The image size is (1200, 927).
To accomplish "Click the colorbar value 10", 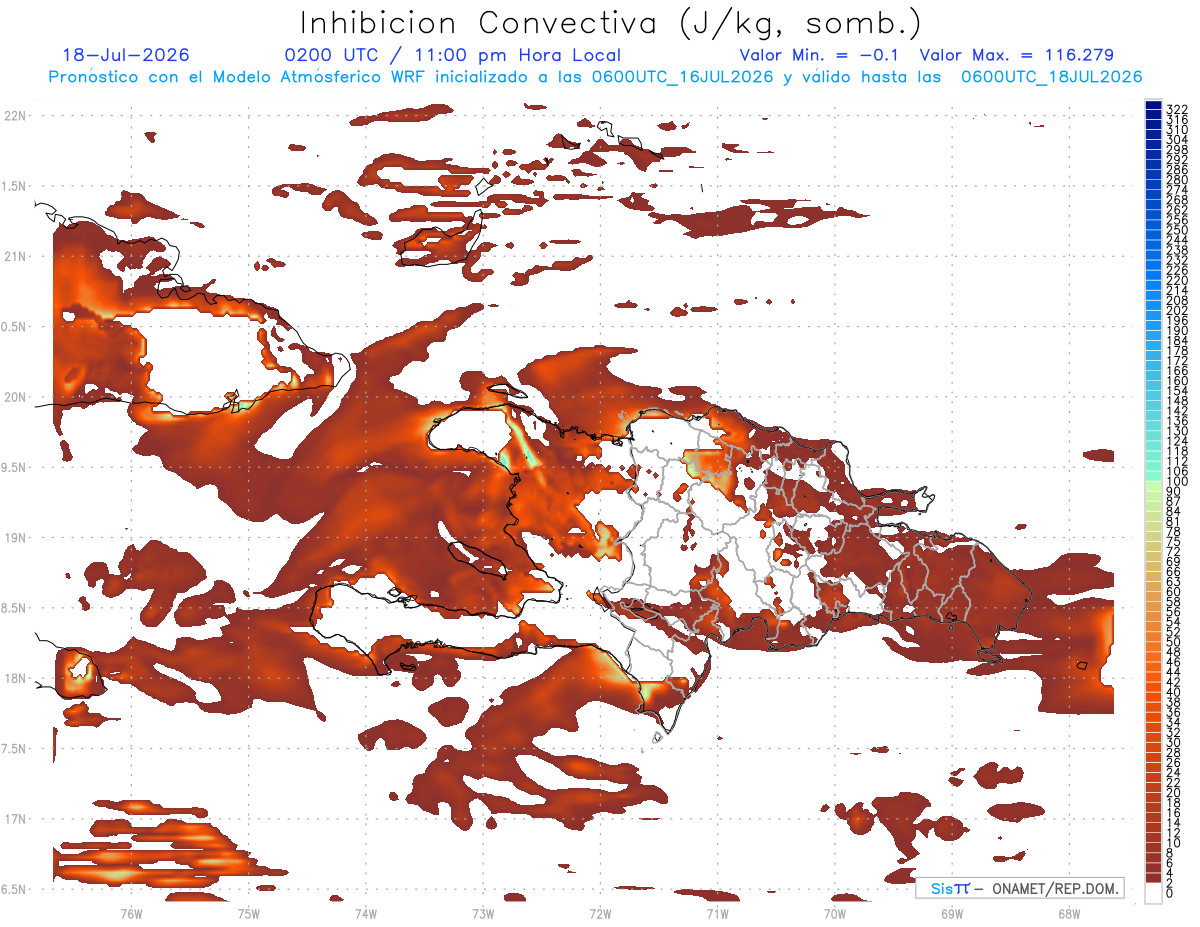I will tap(1174, 843).
